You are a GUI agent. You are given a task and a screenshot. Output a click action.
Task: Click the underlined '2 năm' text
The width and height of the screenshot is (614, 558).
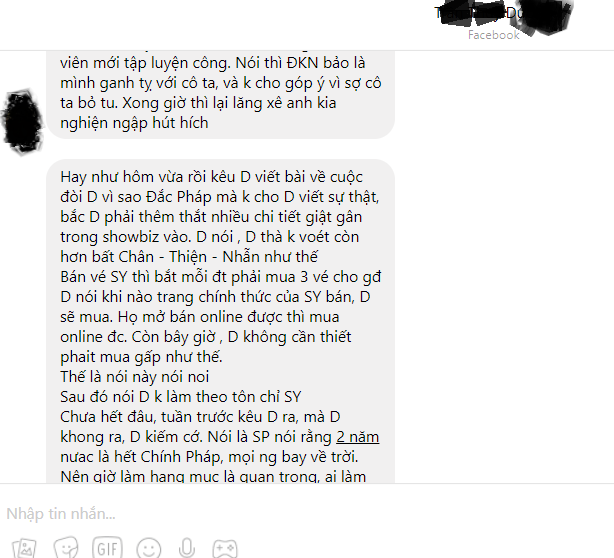pyautogui.click(x=358, y=437)
